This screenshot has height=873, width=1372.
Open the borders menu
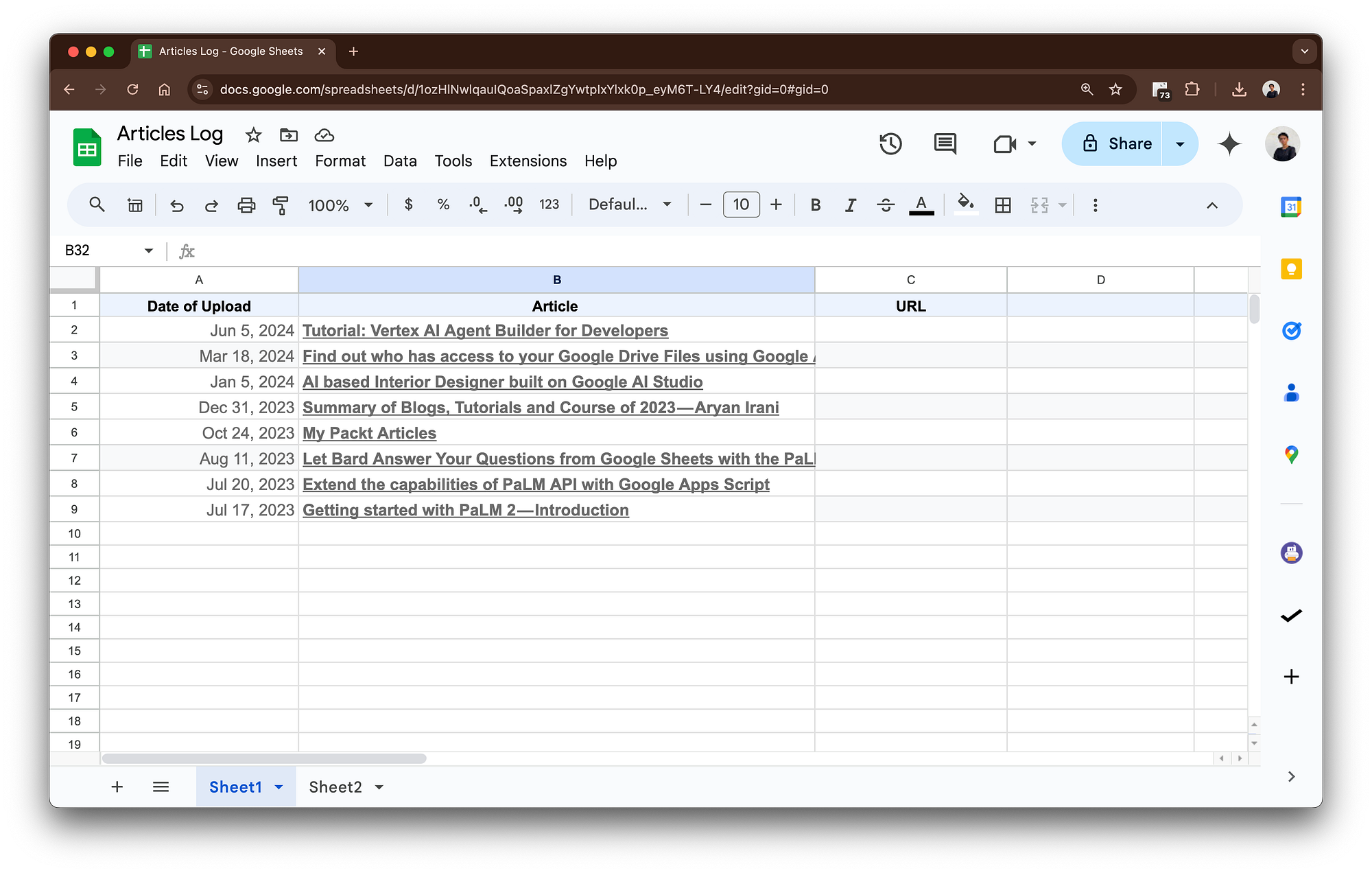[x=1002, y=205]
